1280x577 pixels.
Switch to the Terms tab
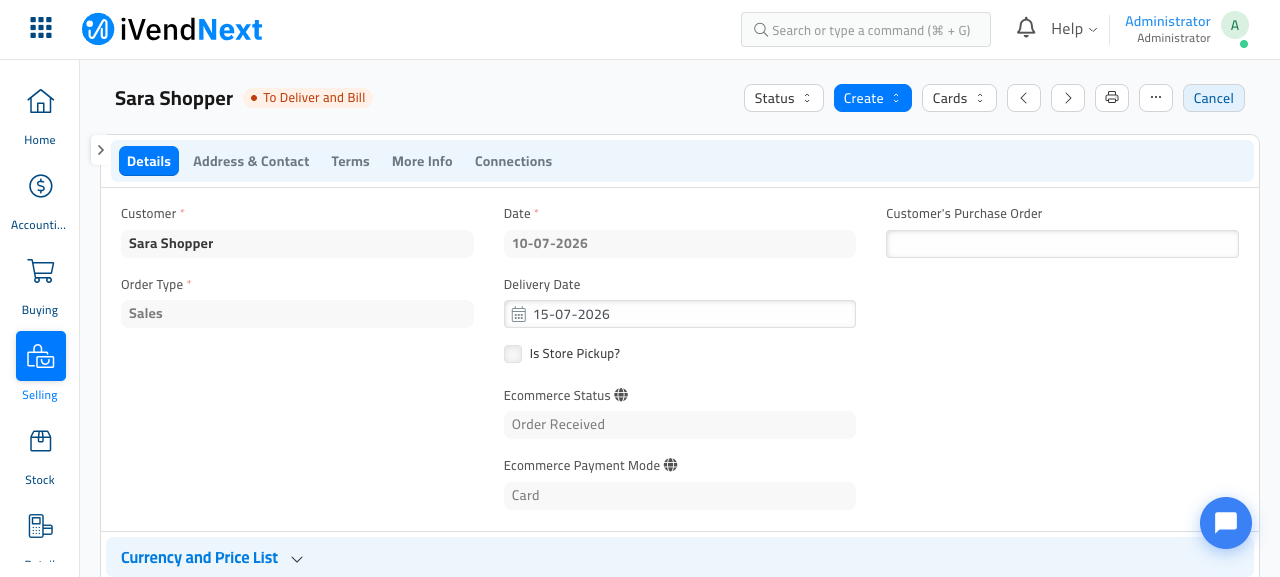point(350,161)
